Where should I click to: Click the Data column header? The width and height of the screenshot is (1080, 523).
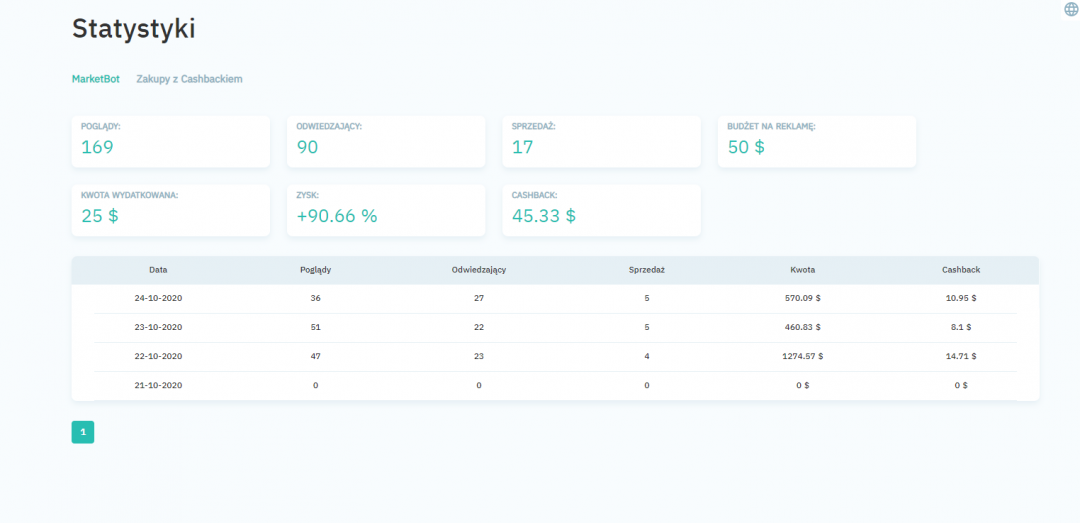(158, 270)
